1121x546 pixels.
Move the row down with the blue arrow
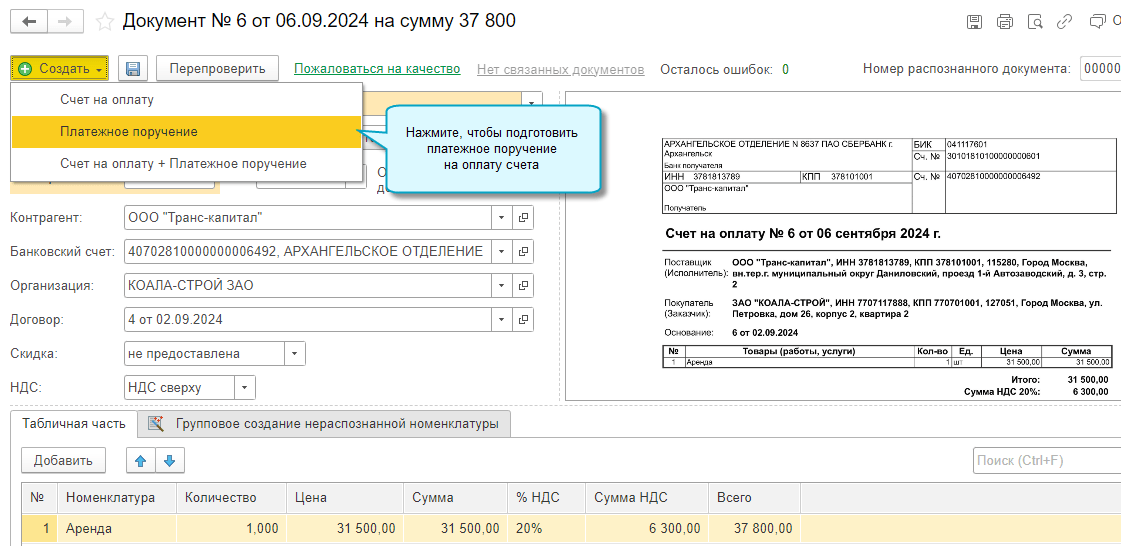click(x=169, y=460)
